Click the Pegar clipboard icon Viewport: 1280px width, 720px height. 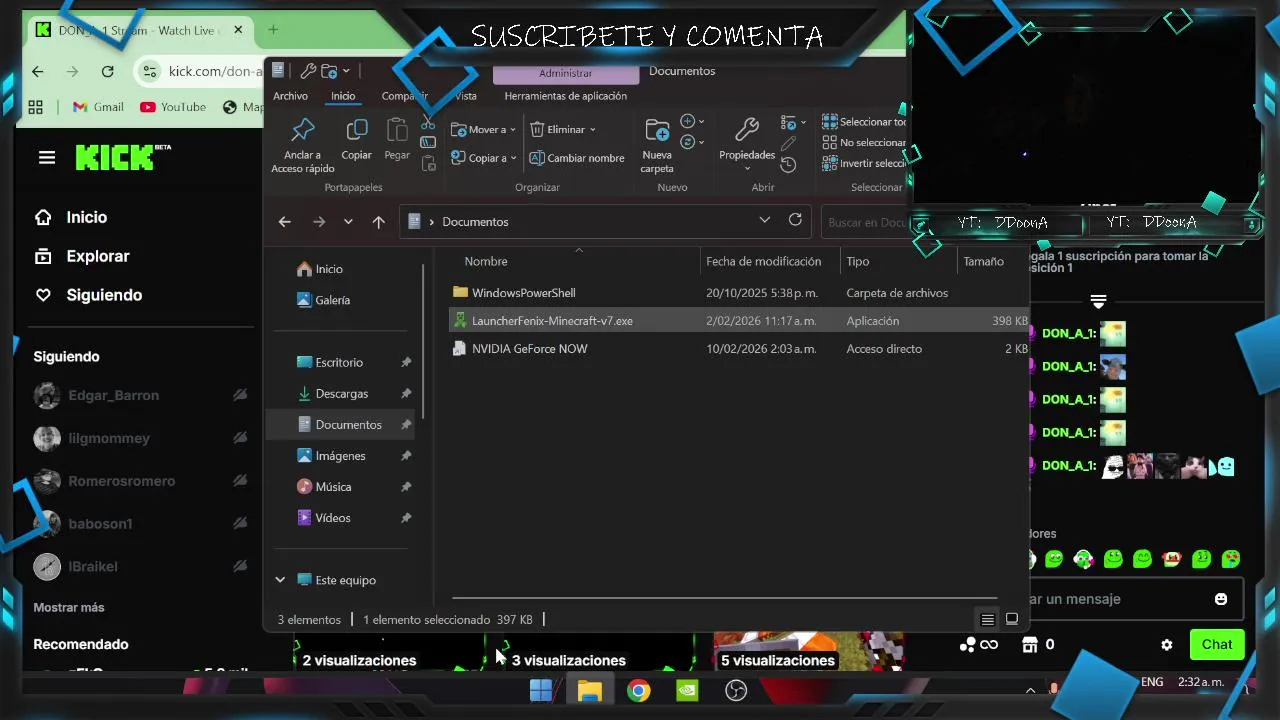point(397,130)
